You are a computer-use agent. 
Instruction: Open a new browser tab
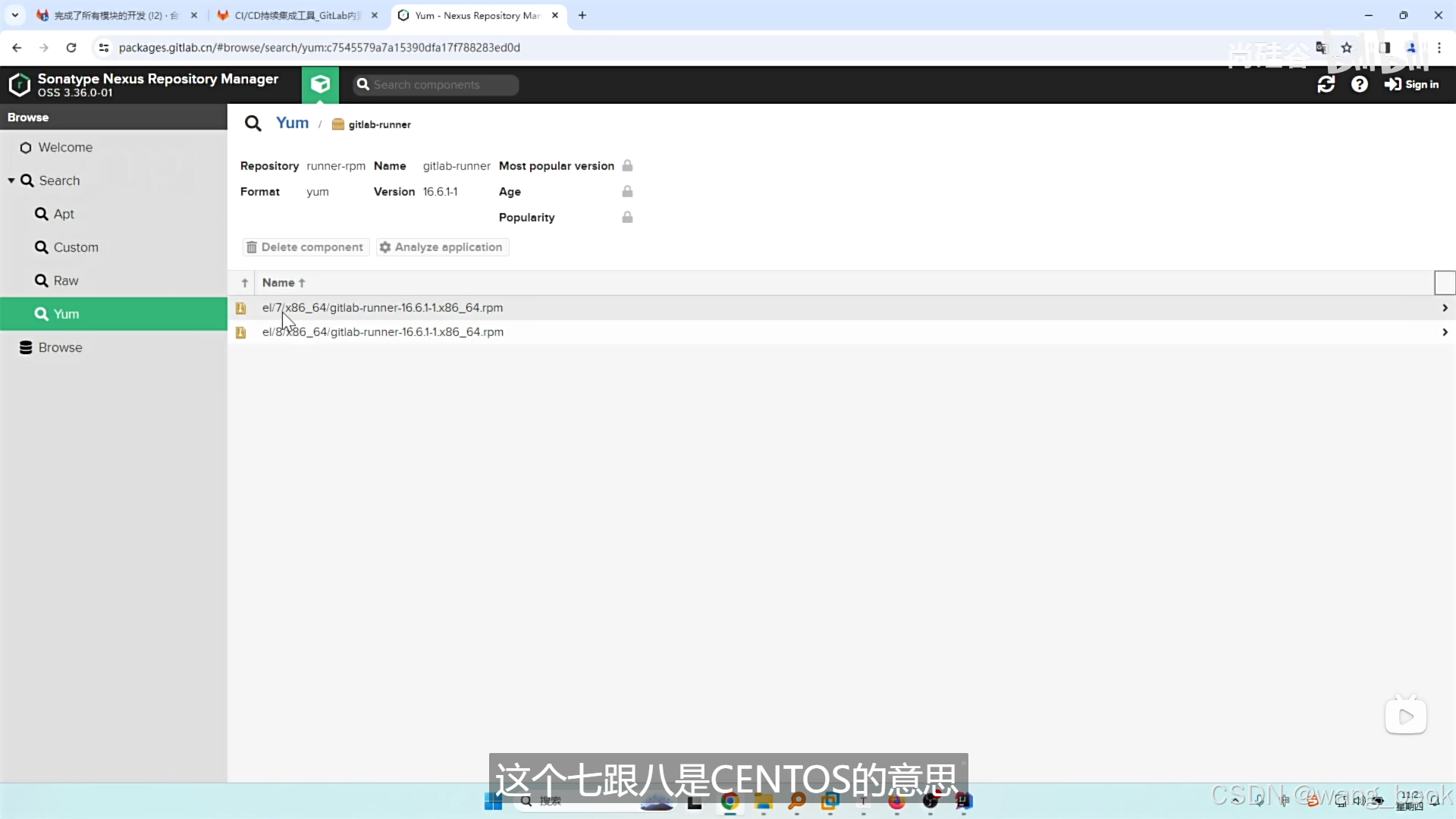582,15
